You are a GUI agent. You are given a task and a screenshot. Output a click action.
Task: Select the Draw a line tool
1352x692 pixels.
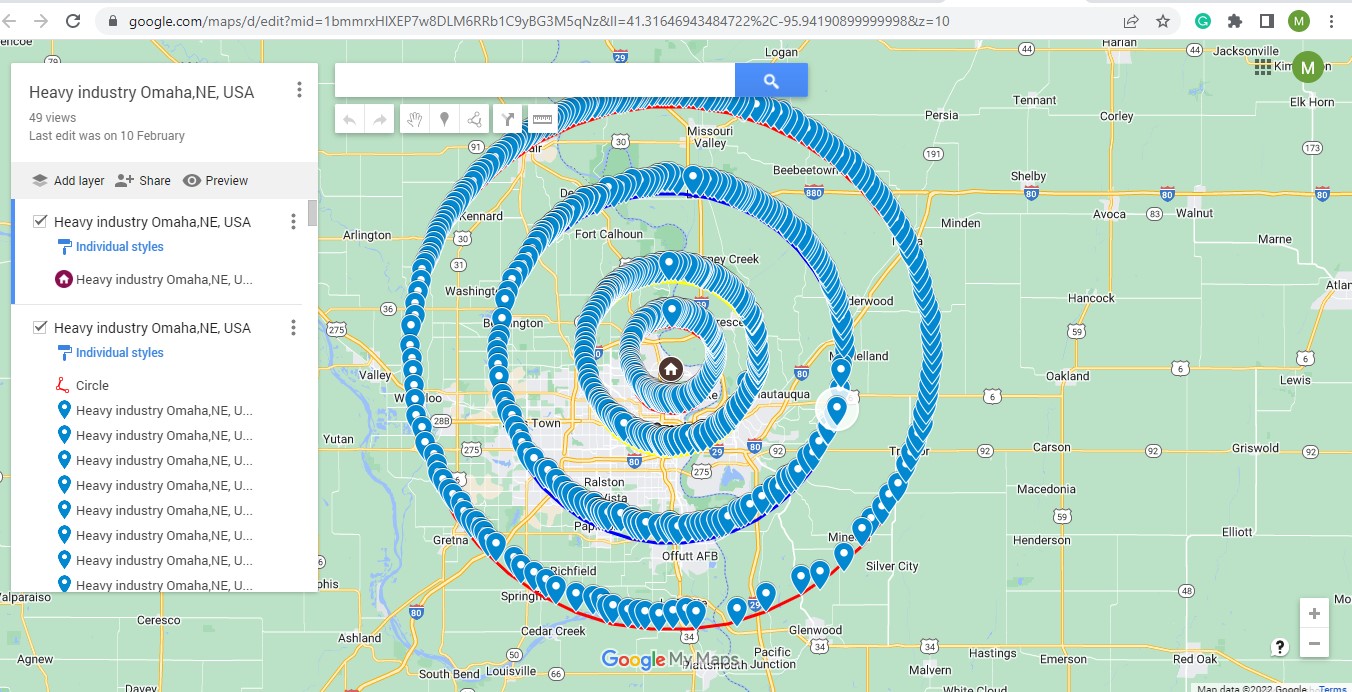point(473,118)
